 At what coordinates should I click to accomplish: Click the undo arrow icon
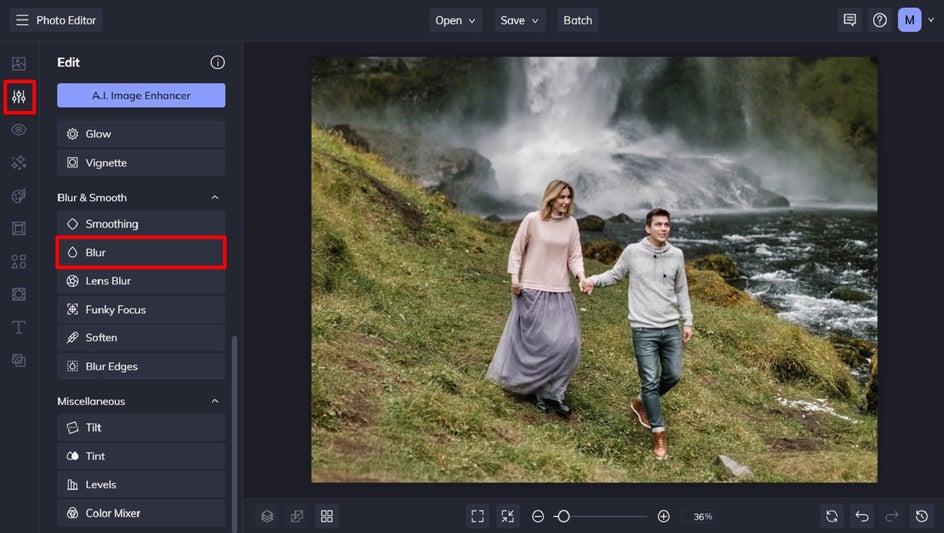[x=862, y=516]
